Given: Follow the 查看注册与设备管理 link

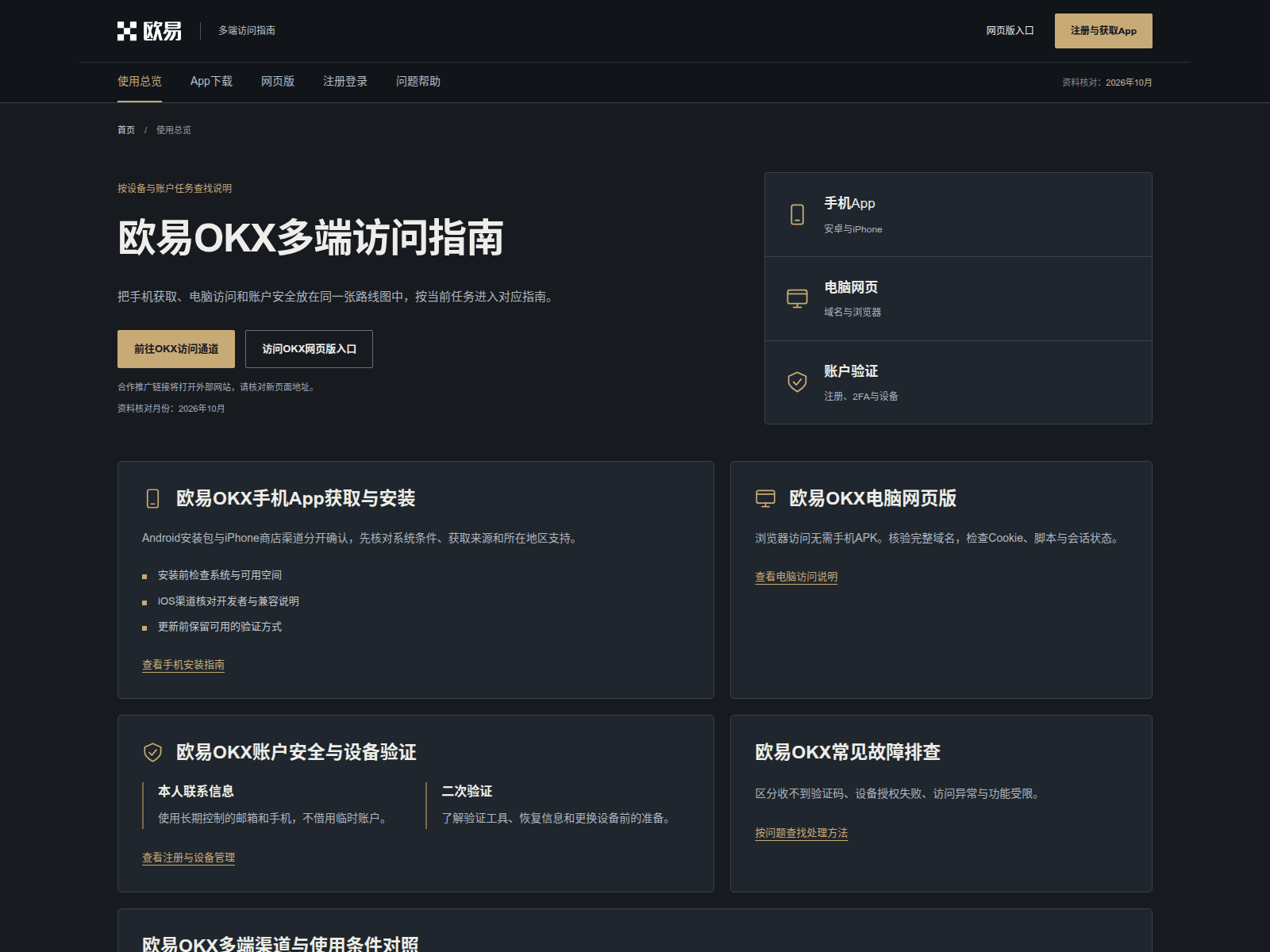Looking at the screenshot, I should [x=188, y=858].
